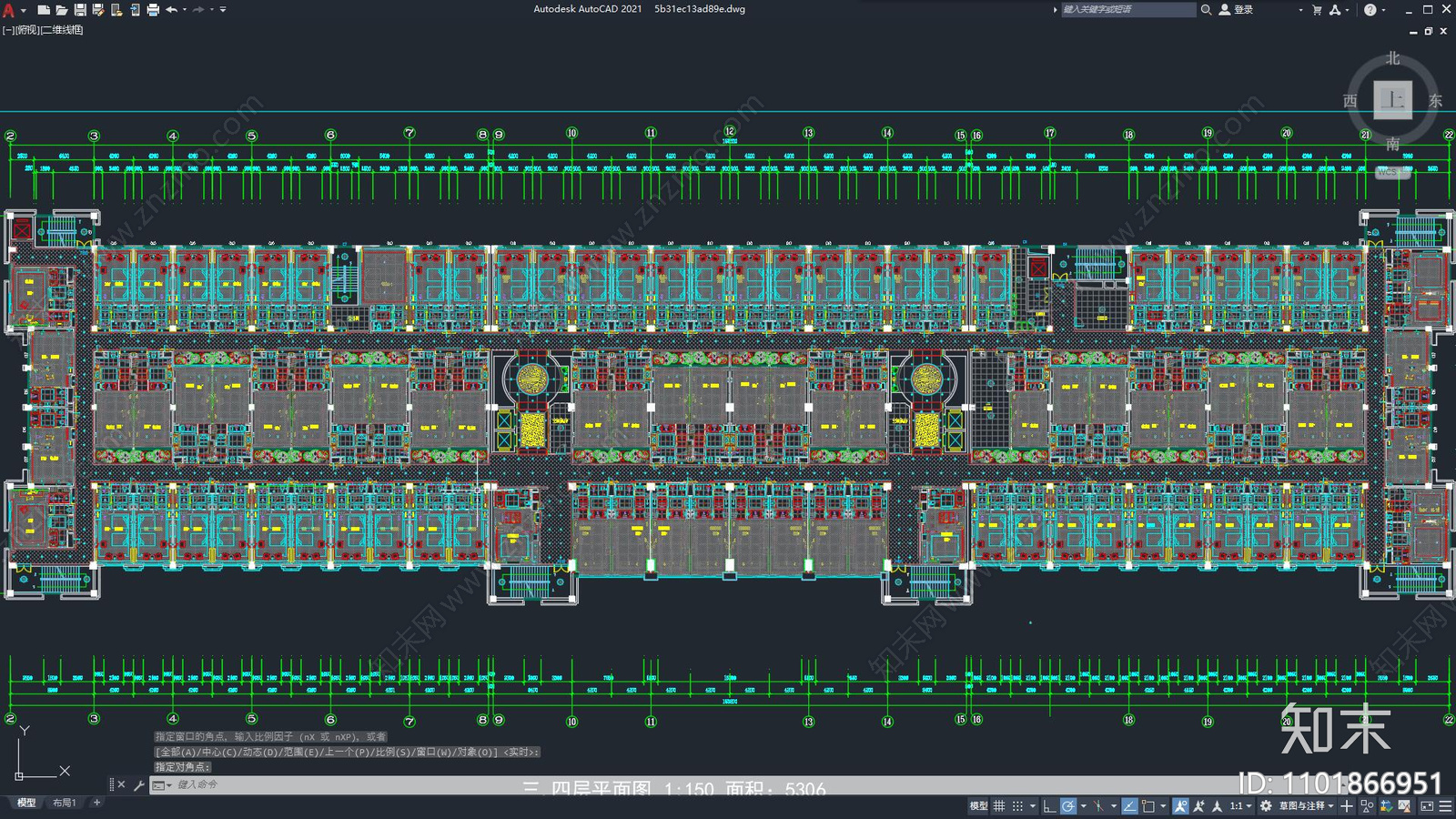The image size is (1456, 819).
Task: Click the annotation monitor plus icon
Action: point(1347,806)
